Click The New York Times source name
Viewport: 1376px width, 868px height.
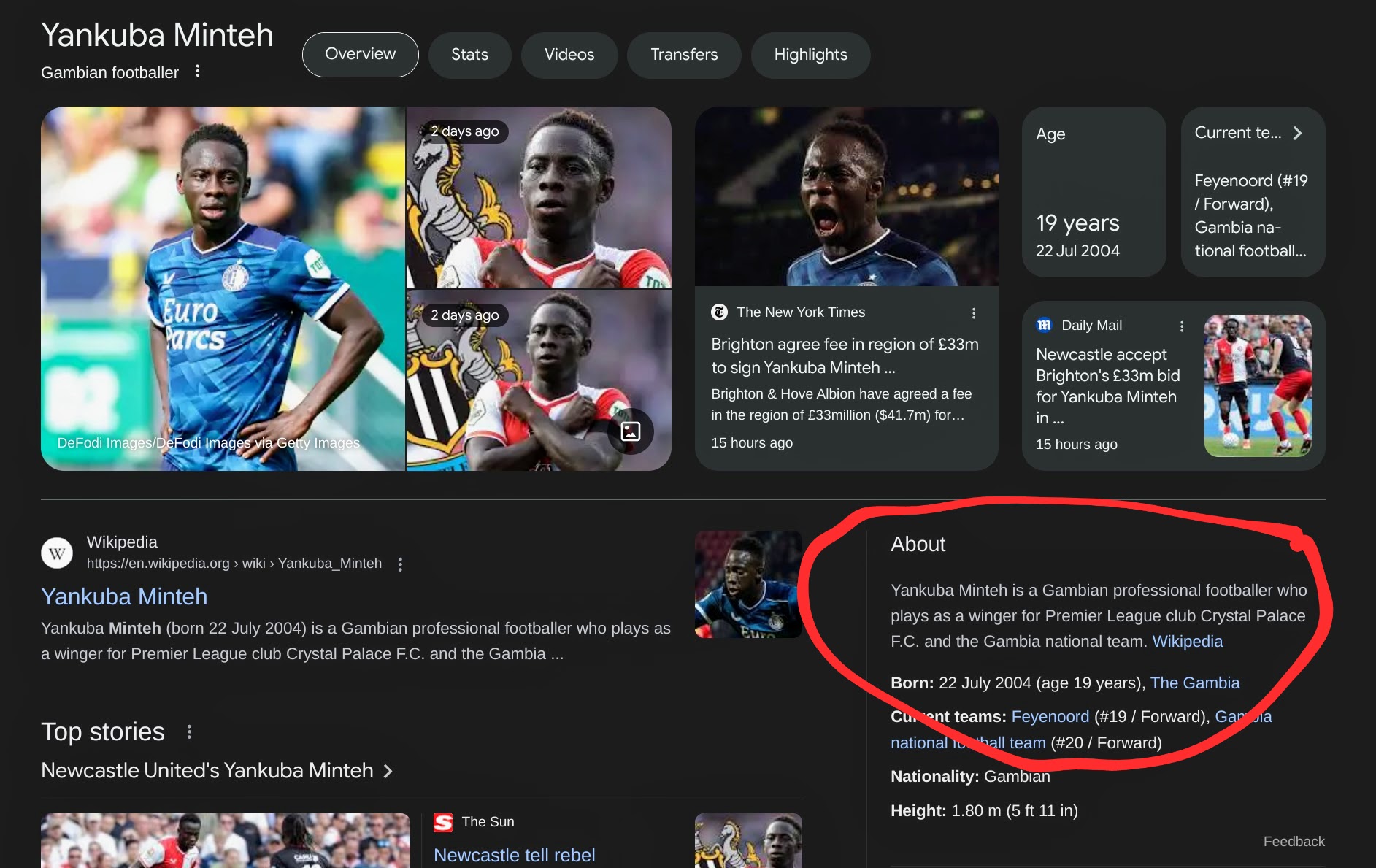coord(801,312)
